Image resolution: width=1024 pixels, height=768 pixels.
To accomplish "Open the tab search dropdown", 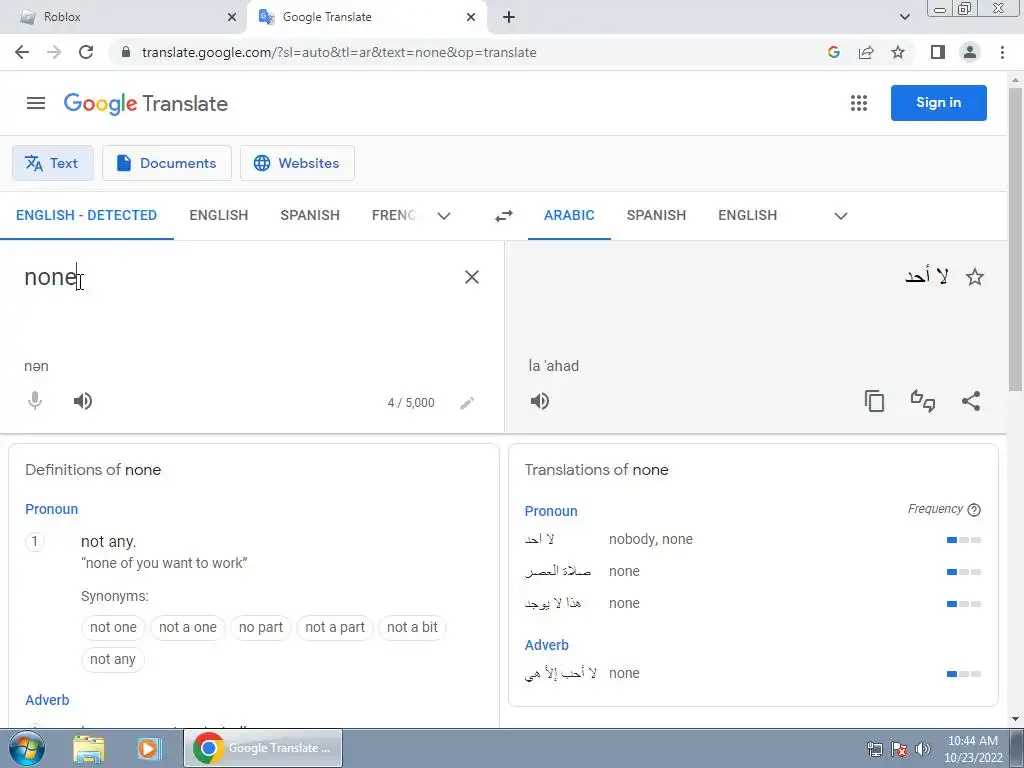I will pyautogui.click(x=904, y=17).
